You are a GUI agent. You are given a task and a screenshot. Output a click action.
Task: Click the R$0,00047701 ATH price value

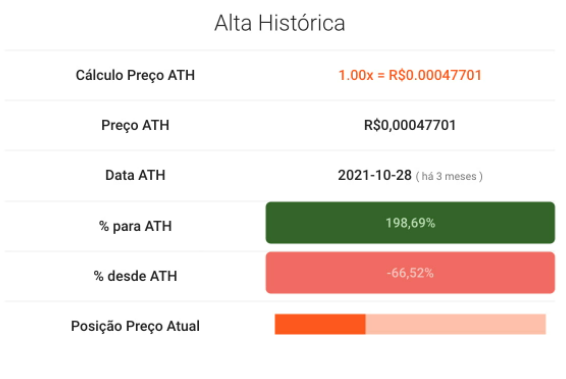click(x=410, y=125)
